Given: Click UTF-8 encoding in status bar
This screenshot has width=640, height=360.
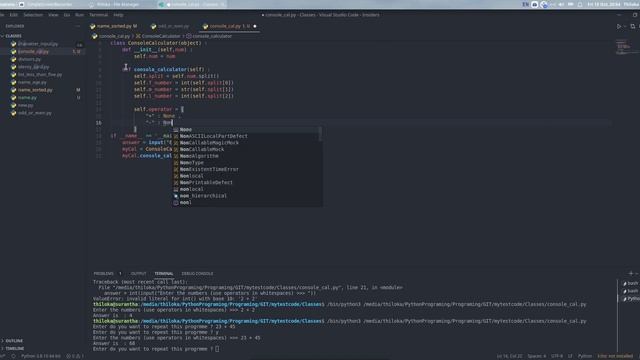Looking at the screenshot, I should (557, 356).
